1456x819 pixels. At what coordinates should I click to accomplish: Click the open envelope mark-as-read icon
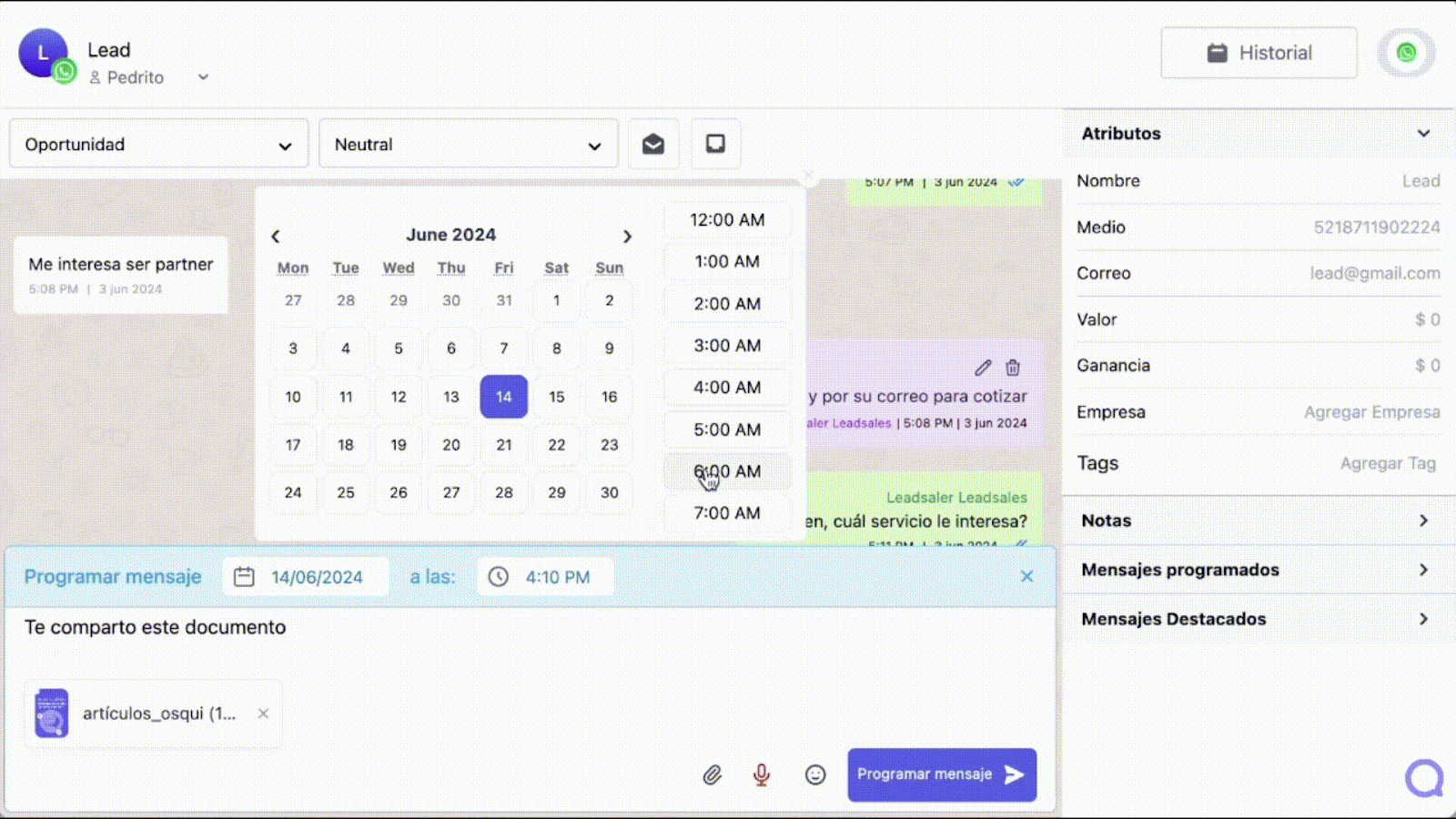pyautogui.click(x=653, y=144)
